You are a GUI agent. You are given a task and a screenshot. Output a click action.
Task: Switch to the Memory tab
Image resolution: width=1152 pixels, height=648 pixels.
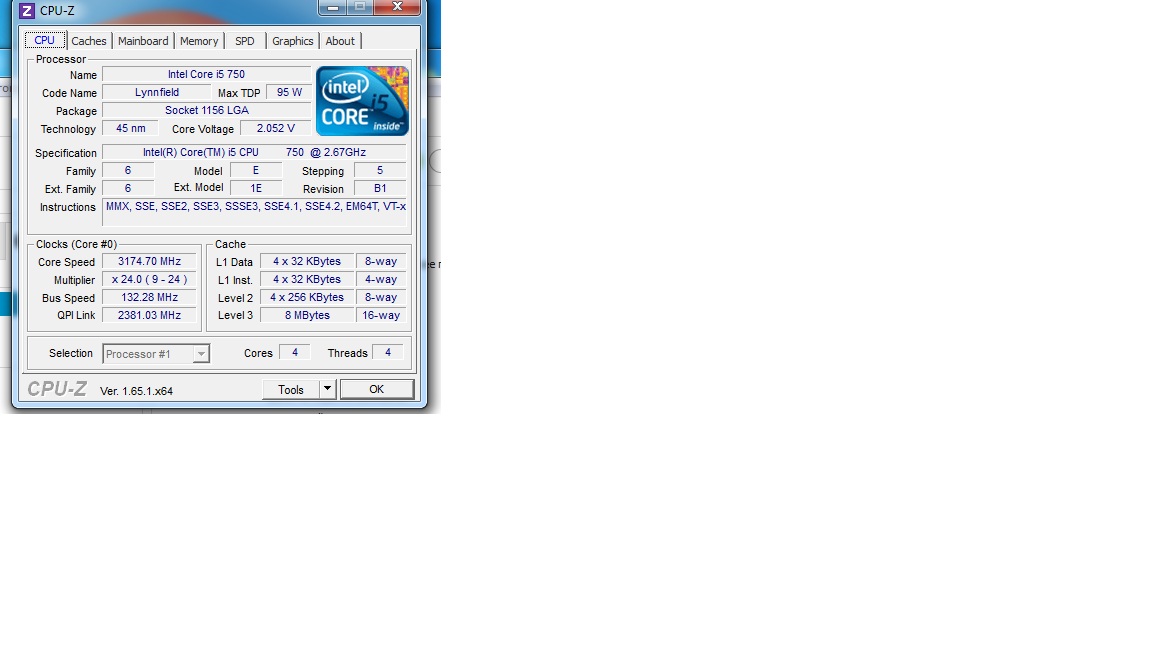point(199,41)
